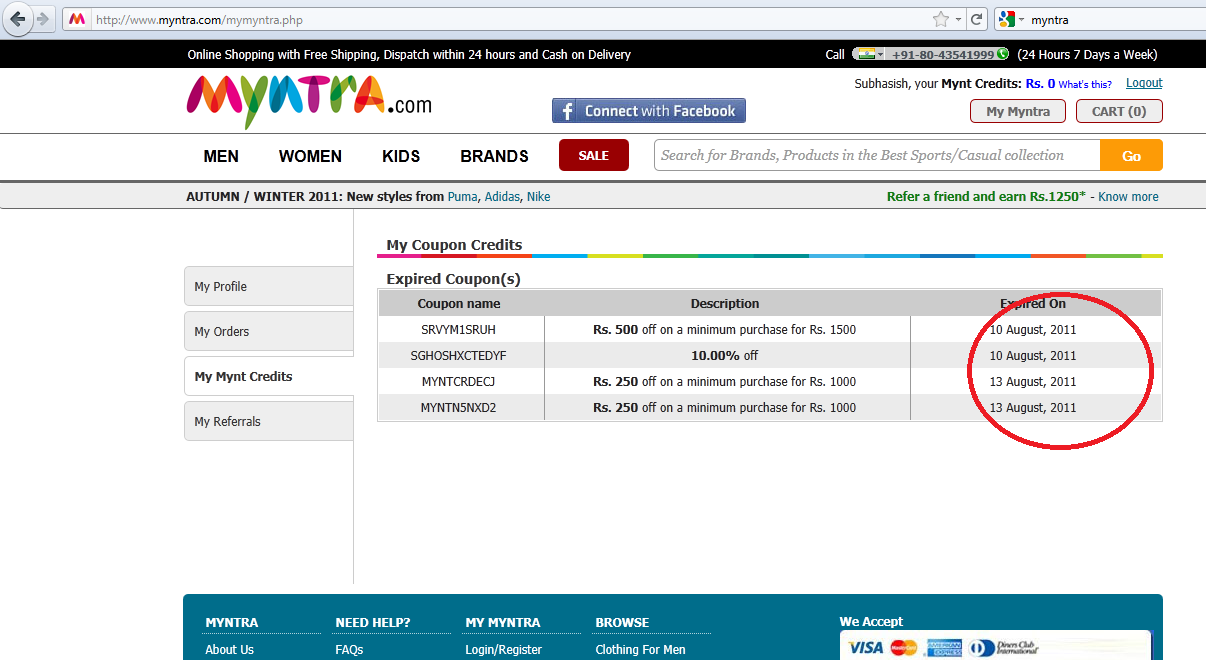
Task: Open the Myntra.com logo homepage
Action: [x=309, y=100]
